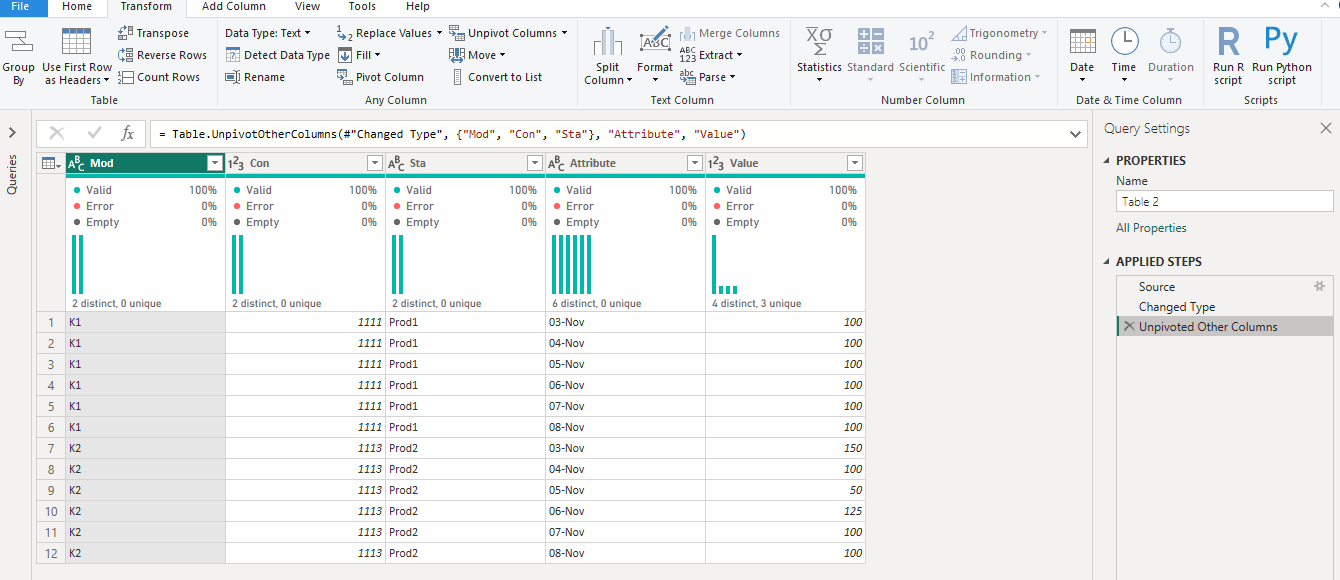
Task: Click Detect Data Type
Action: tap(277, 55)
